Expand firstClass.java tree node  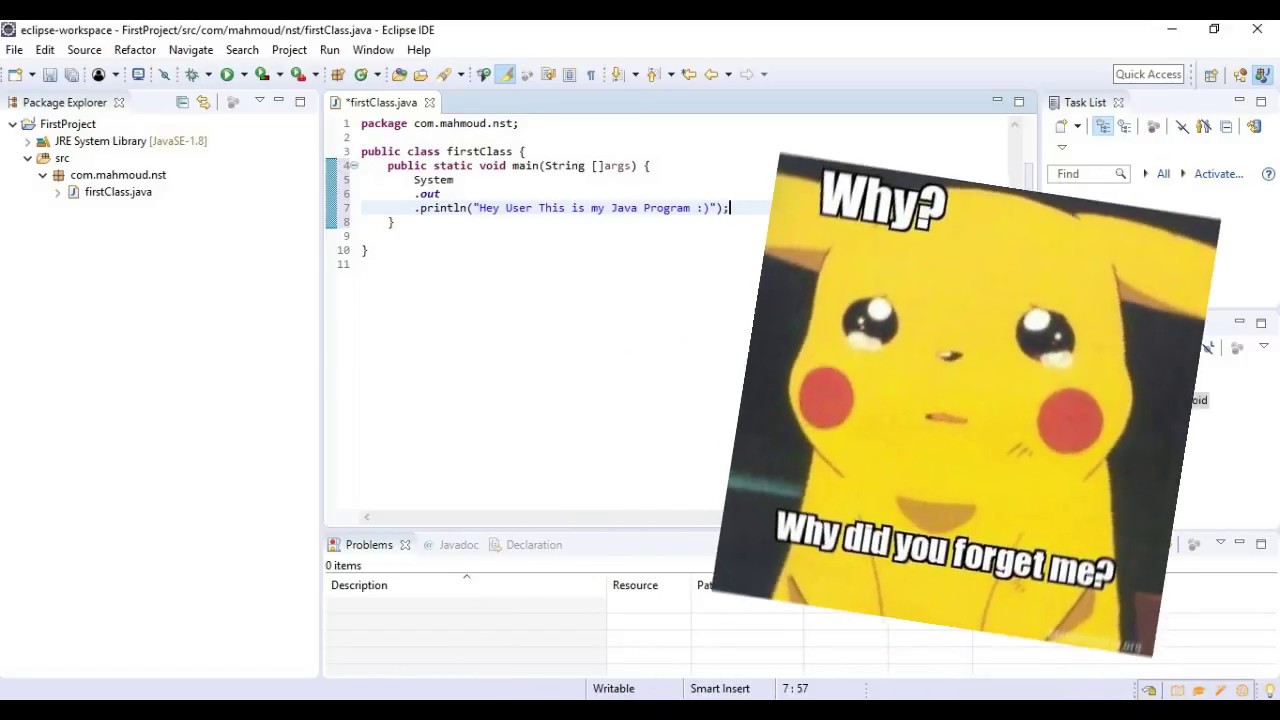pyautogui.click(x=58, y=192)
